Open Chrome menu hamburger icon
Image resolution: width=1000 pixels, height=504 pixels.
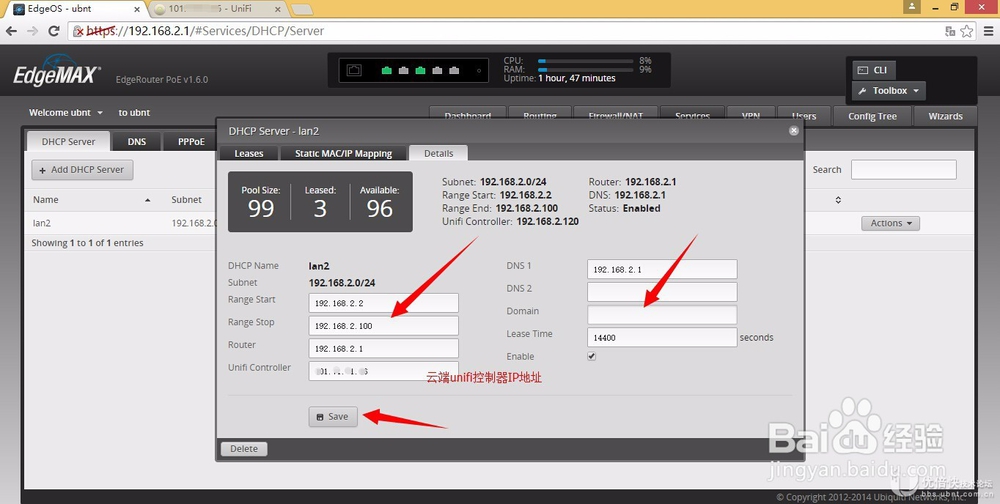point(987,31)
